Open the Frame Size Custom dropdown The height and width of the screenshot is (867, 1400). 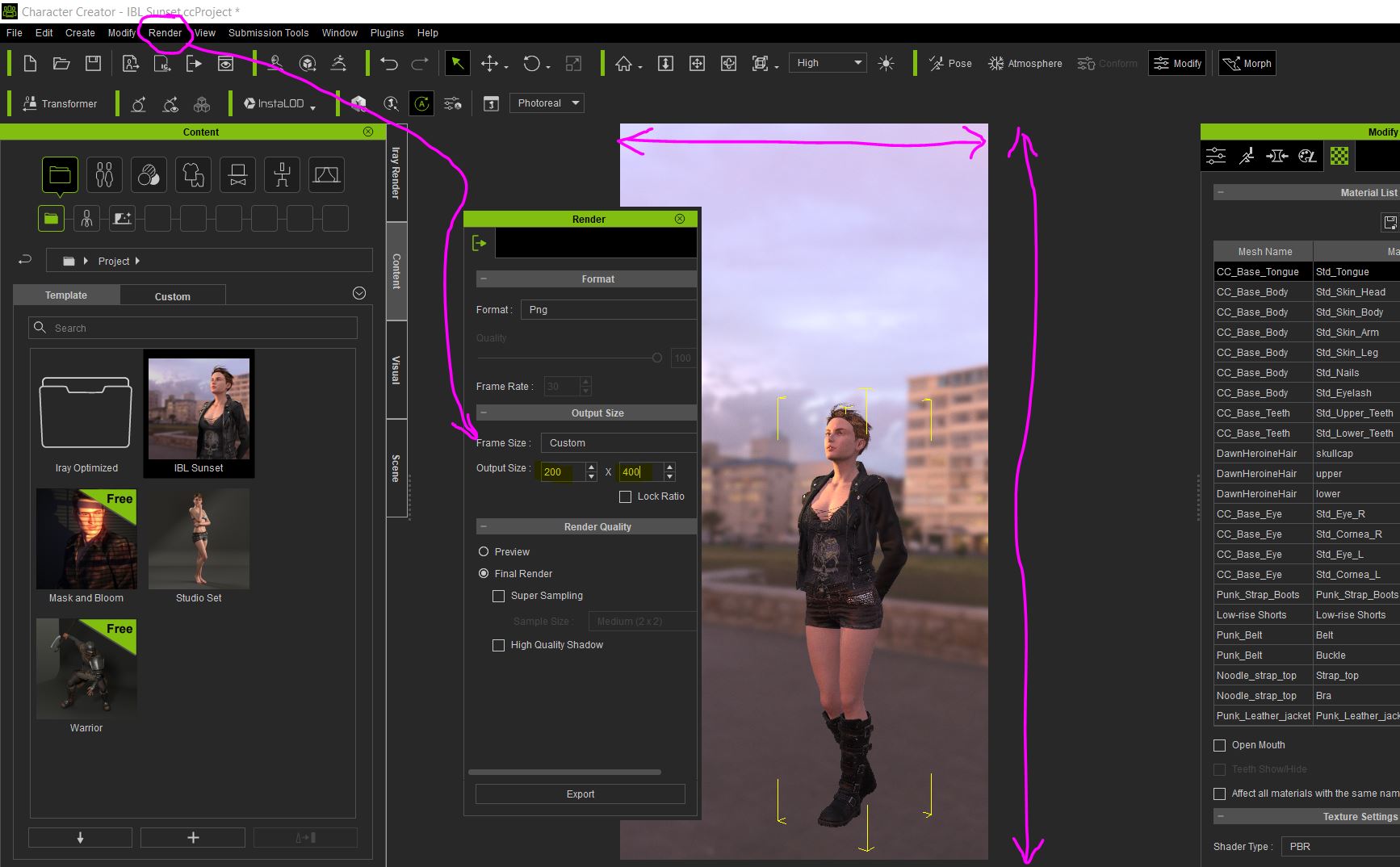[x=618, y=443]
